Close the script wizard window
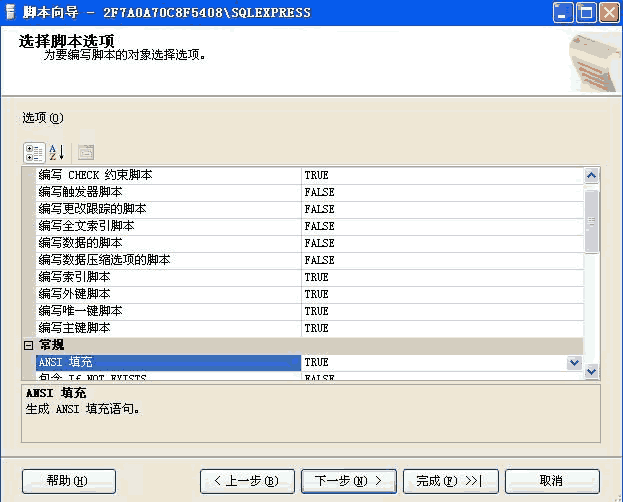Screen dimensions: 623x502 609,12
